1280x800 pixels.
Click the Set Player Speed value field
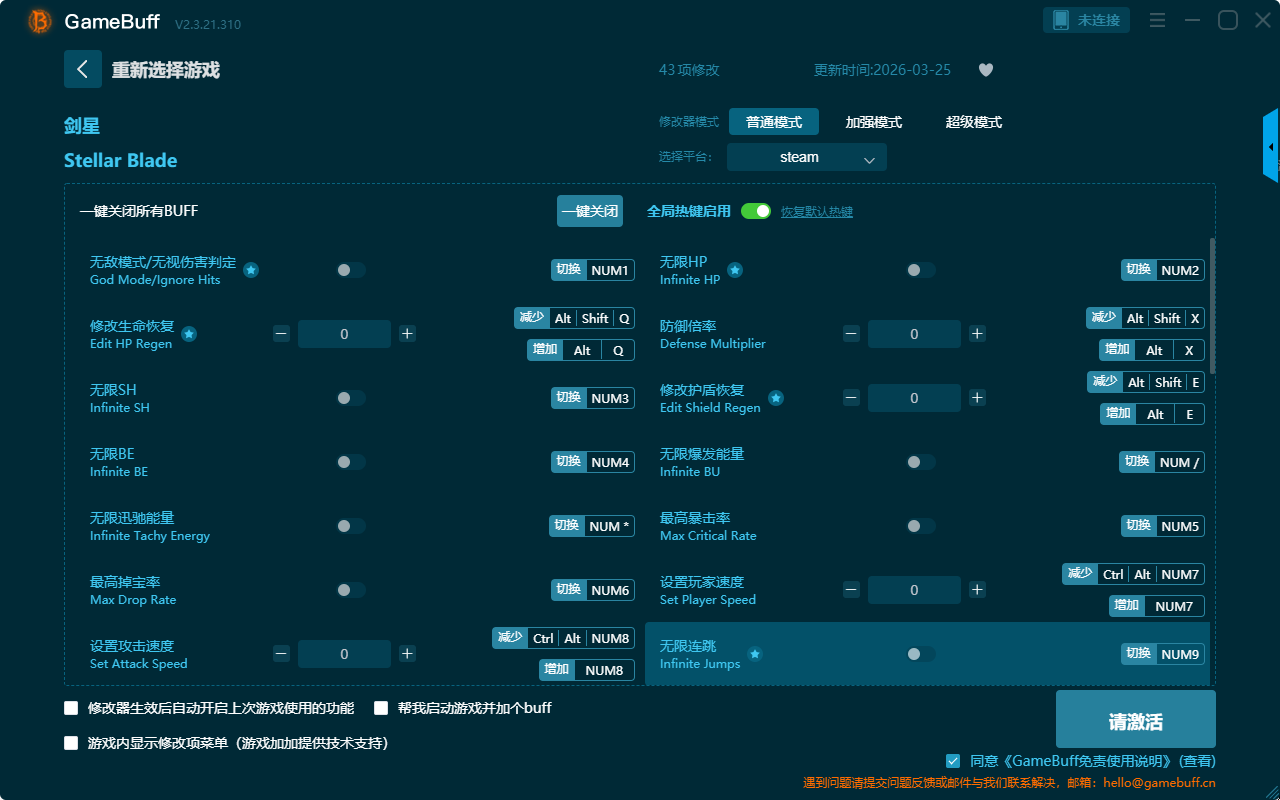(913, 590)
